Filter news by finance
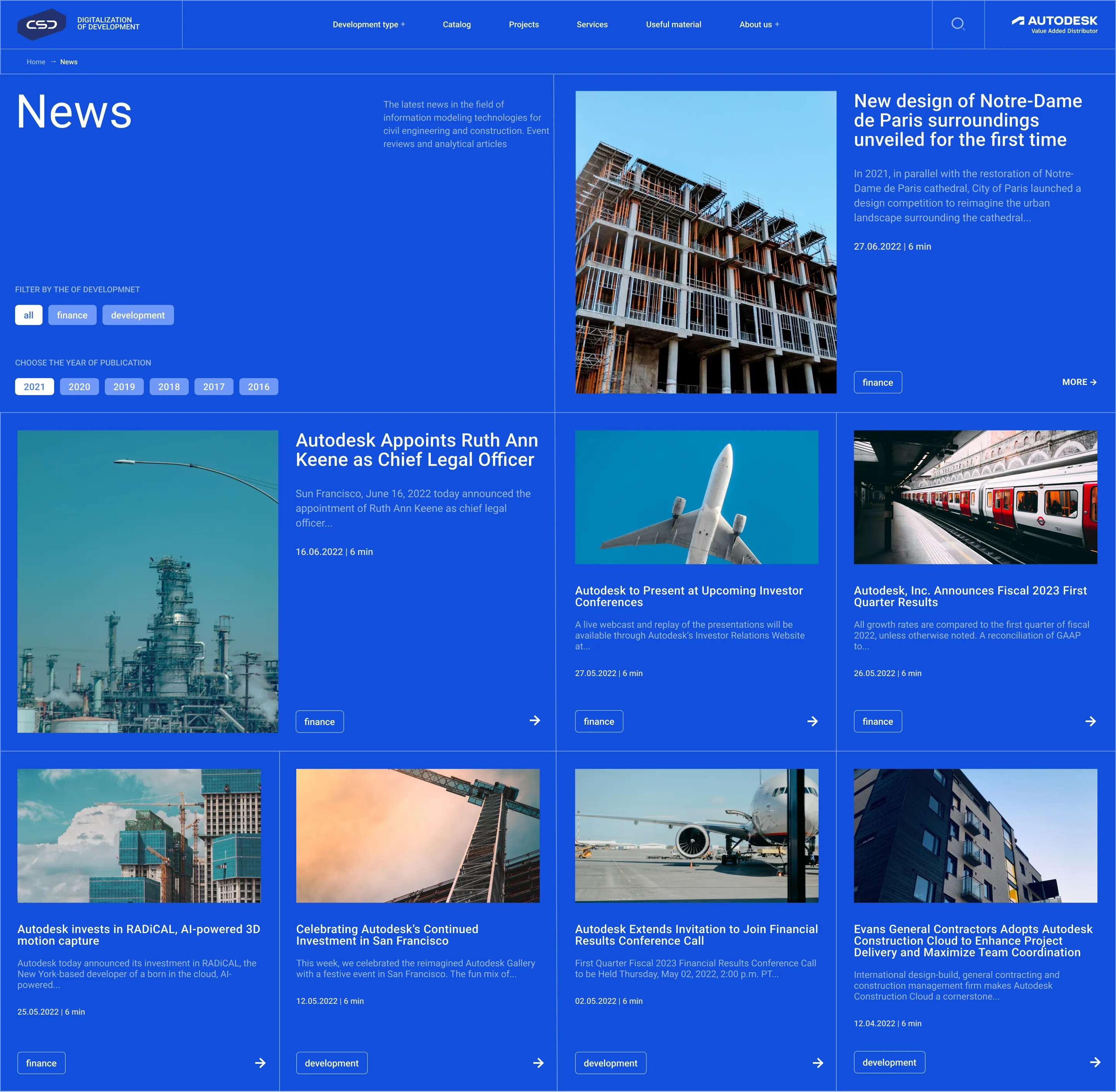Screen dimensions: 1116x1092 [72, 315]
